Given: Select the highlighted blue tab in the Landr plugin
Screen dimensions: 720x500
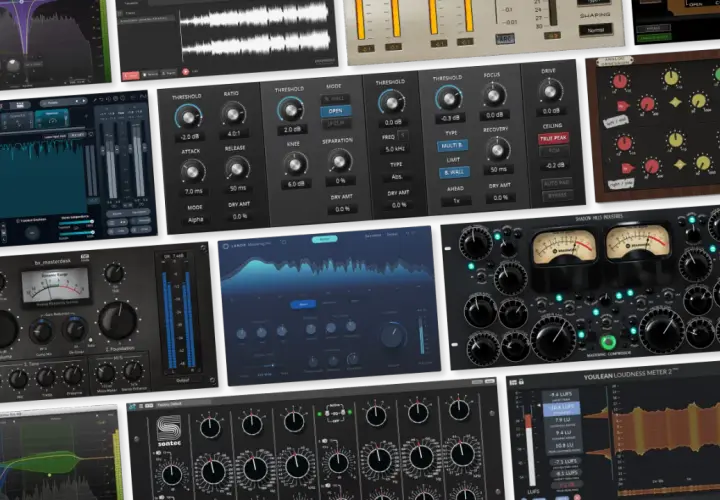Looking at the screenshot, I should (303, 304).
